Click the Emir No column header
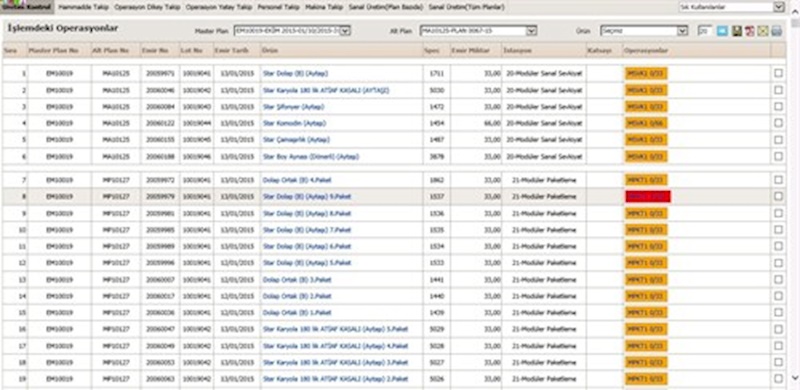Viewport: 800px width, 390px height. tap(156, 51)
